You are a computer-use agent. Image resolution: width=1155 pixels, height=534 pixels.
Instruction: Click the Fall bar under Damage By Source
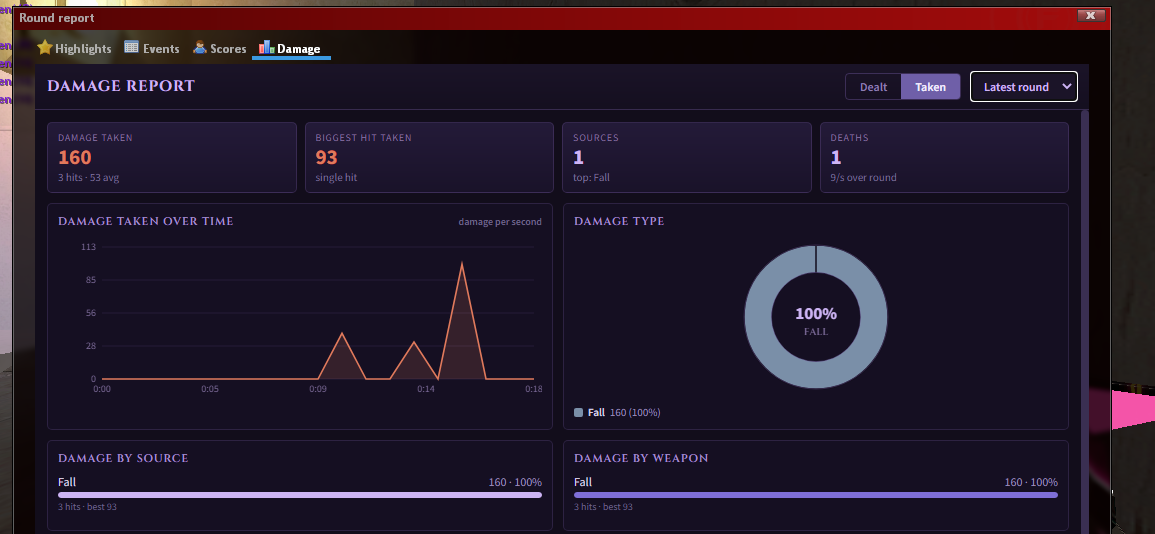[300, 495]
